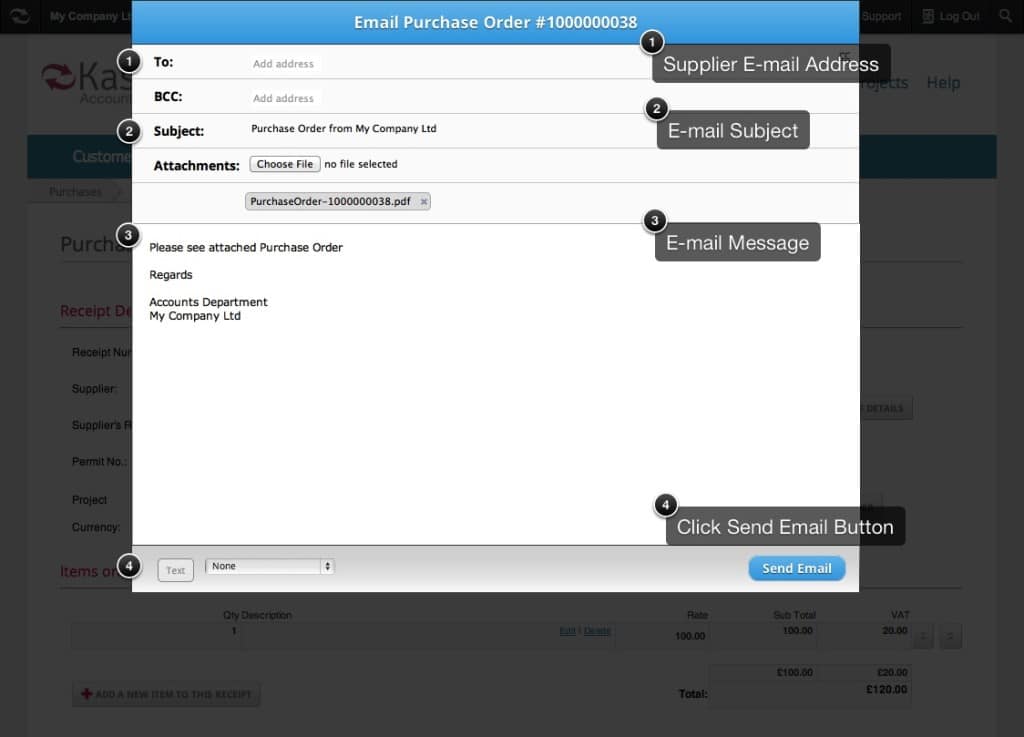Click the search magnifier icon in top bar
Viewport: 1024px width, 737px height.
[x=1005, y=16]
